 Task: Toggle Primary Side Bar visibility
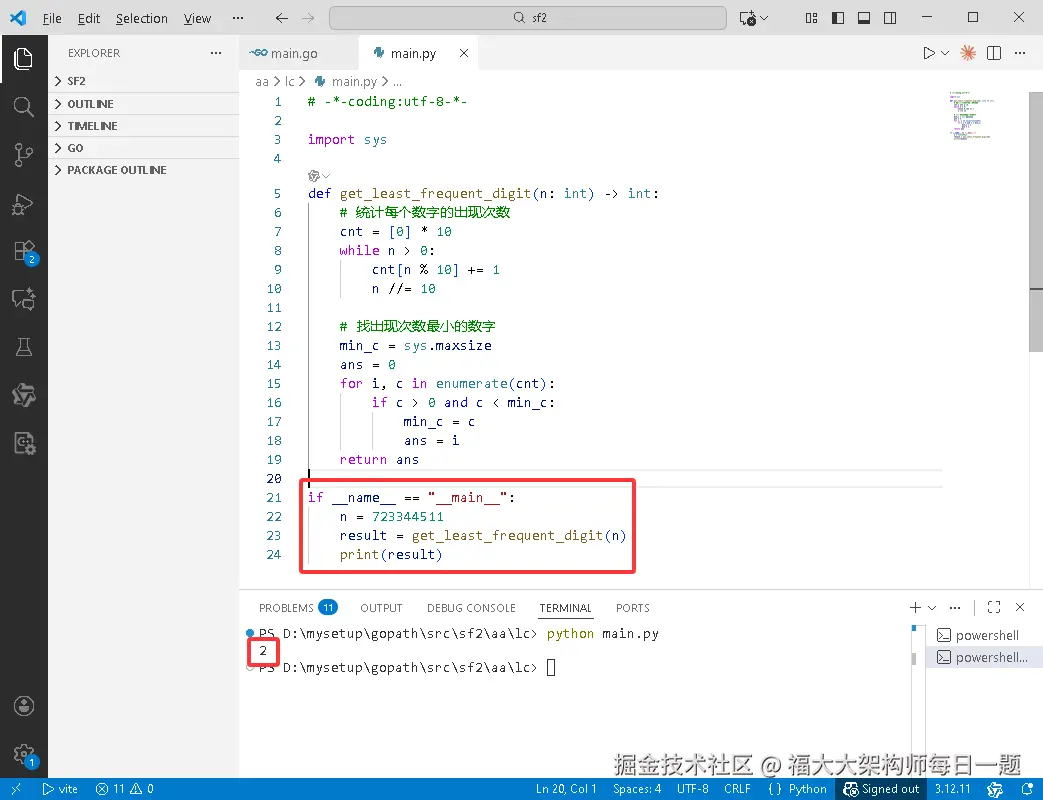pyautogui.click(x=838, y=18)
